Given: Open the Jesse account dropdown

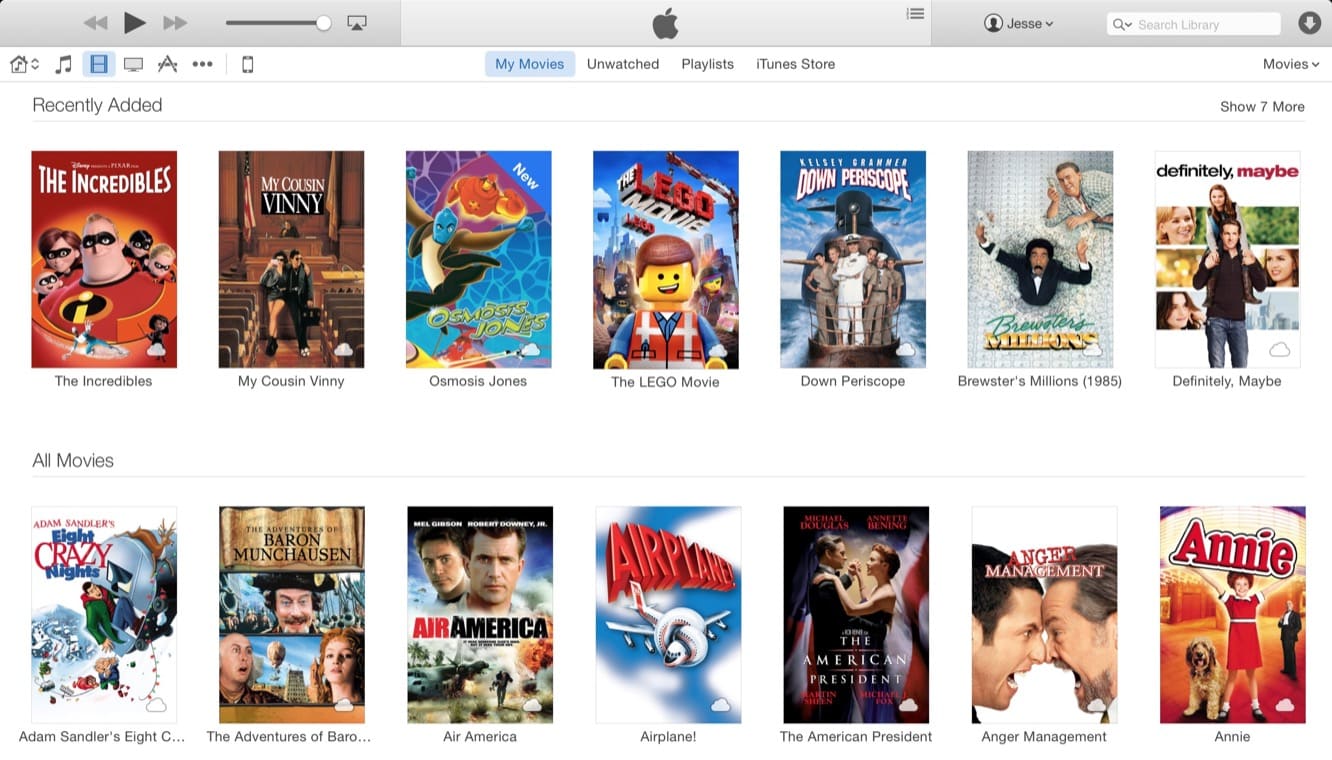Looking at the screenshot, I should pos(1019,23).
